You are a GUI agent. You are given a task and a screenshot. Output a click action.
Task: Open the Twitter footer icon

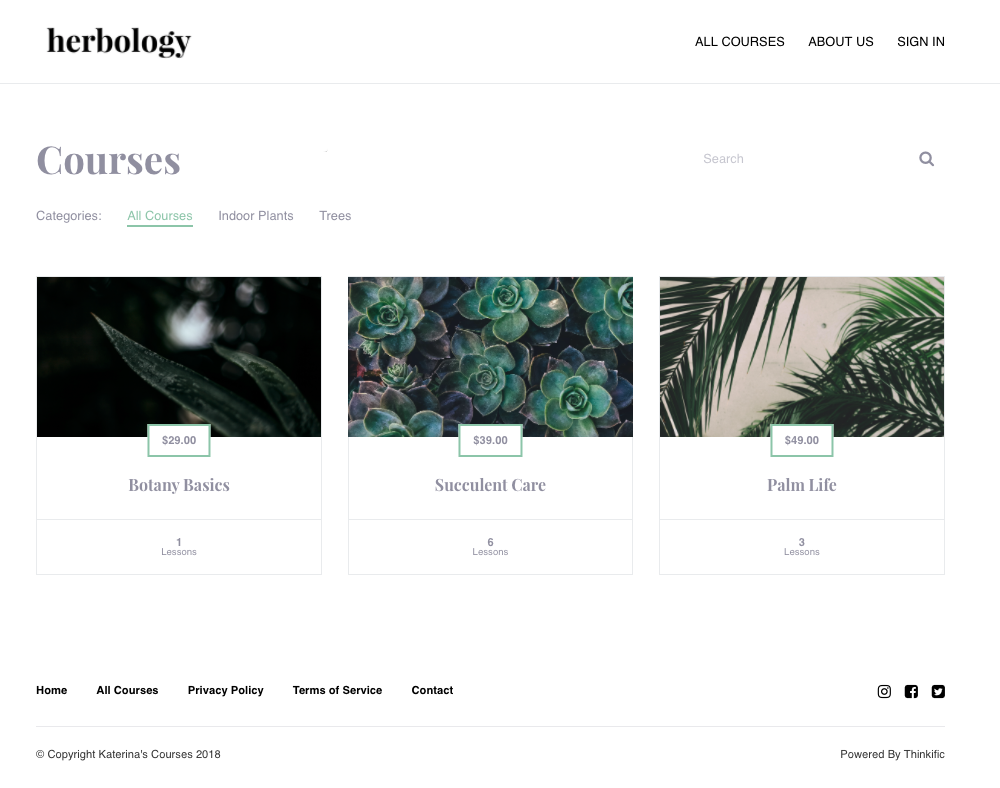click(938, 691)
